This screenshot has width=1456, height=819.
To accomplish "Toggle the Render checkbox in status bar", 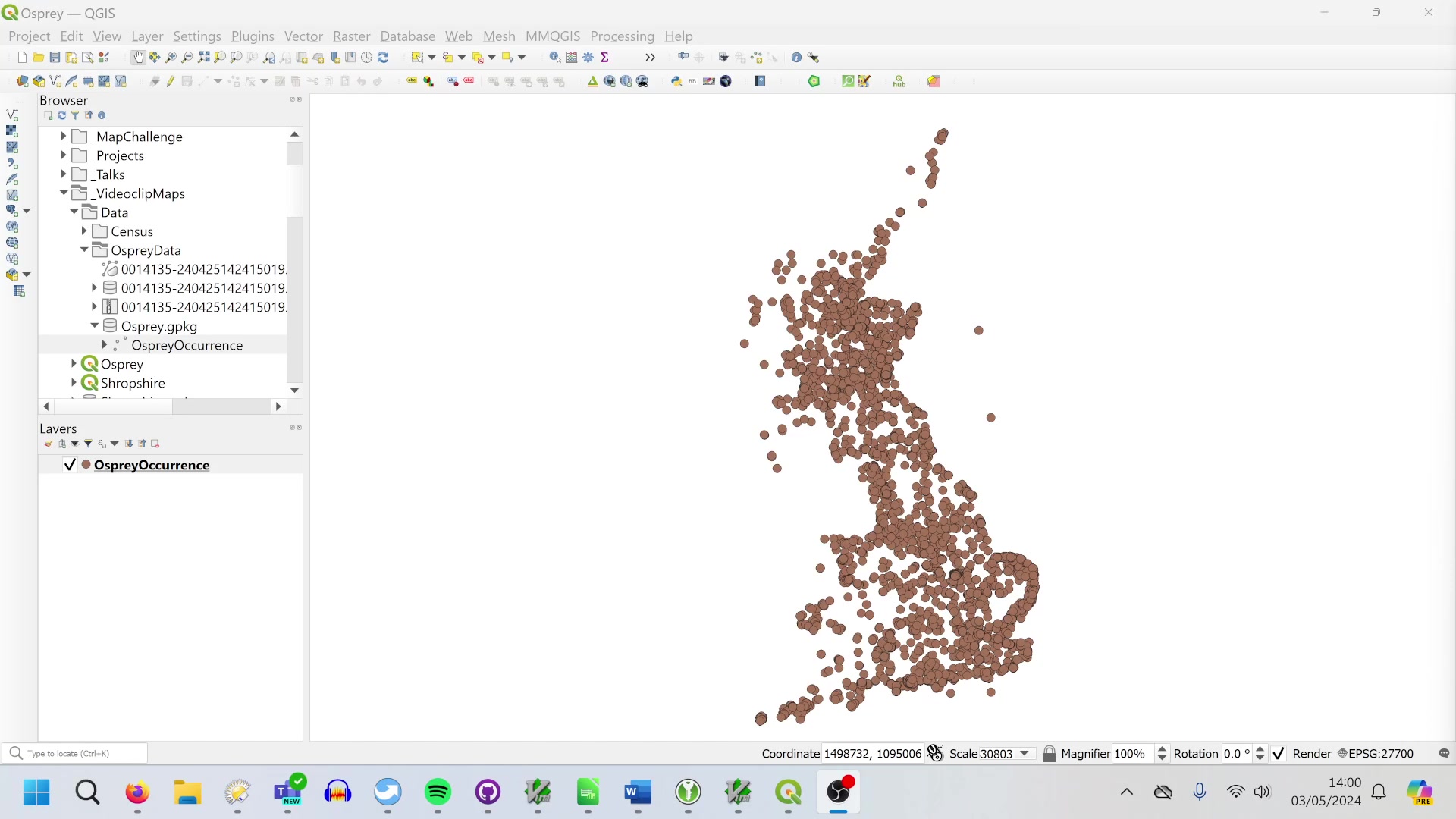I will pos(1278,753).
